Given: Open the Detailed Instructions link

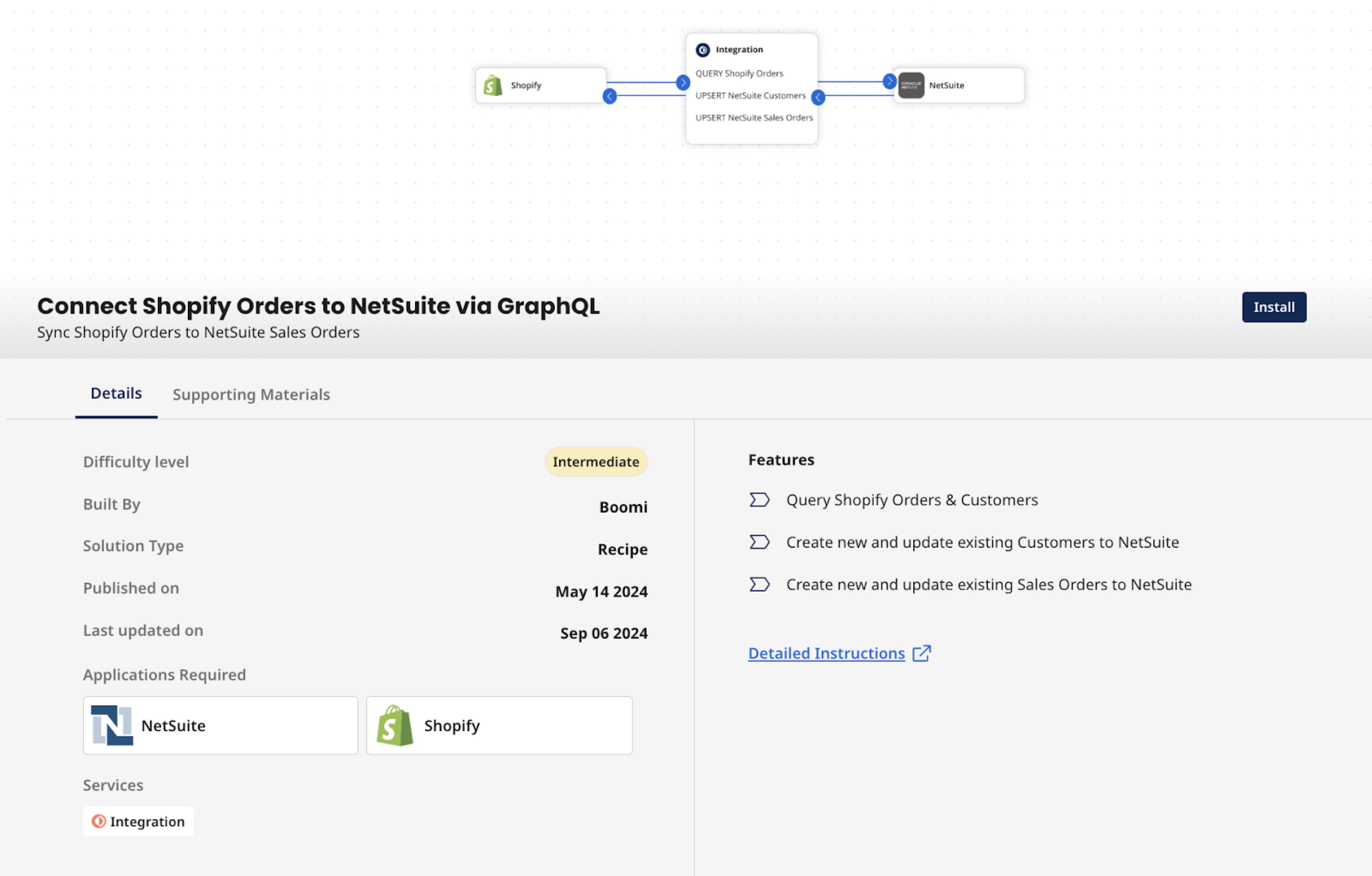Looking at the screenshot, I should point(826,653).
